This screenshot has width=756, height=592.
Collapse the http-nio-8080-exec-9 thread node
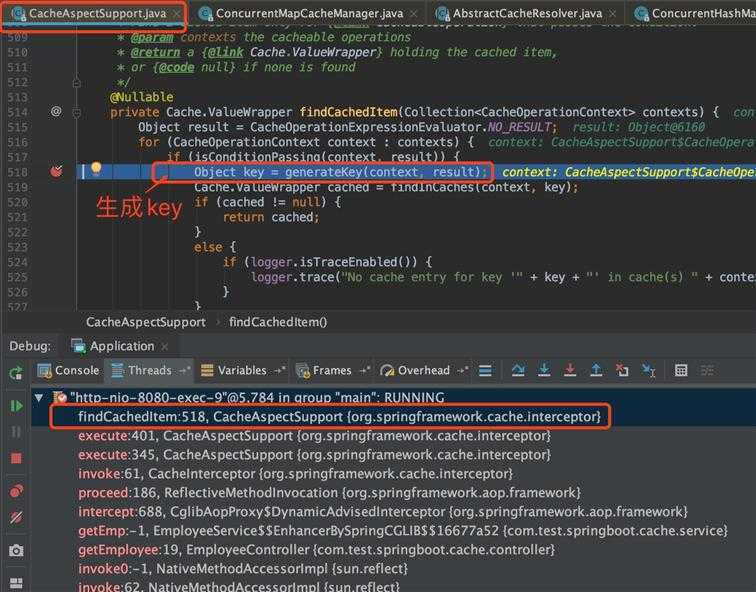point(39,398)
